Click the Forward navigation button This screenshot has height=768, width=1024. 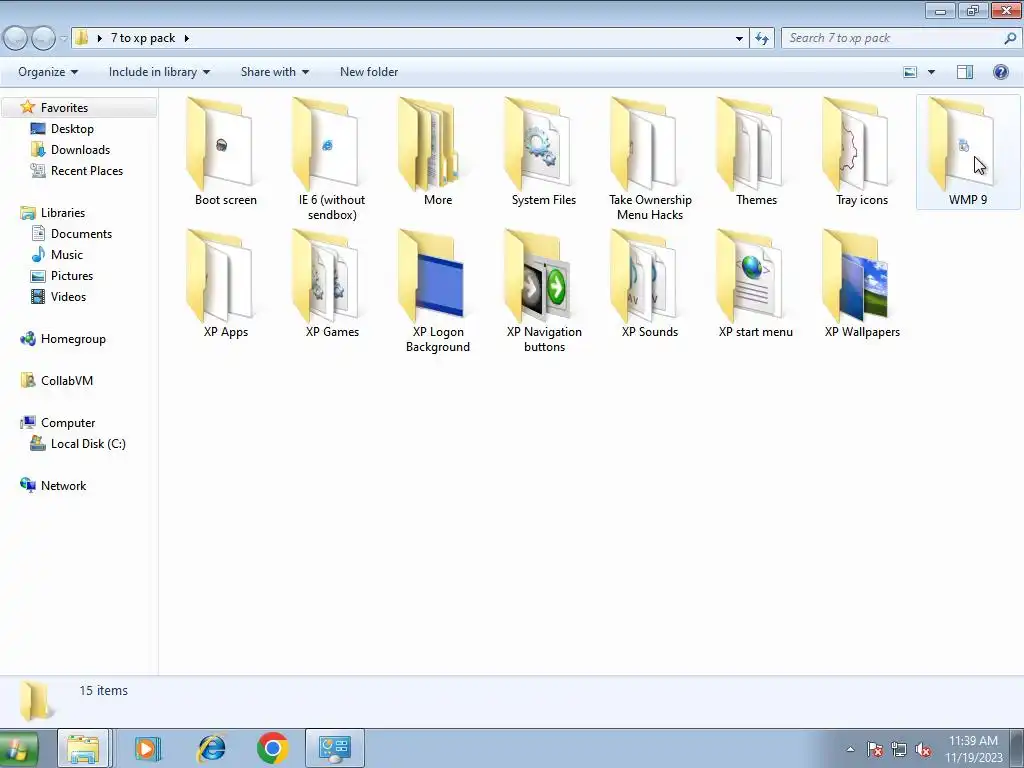tap(43, 39)
